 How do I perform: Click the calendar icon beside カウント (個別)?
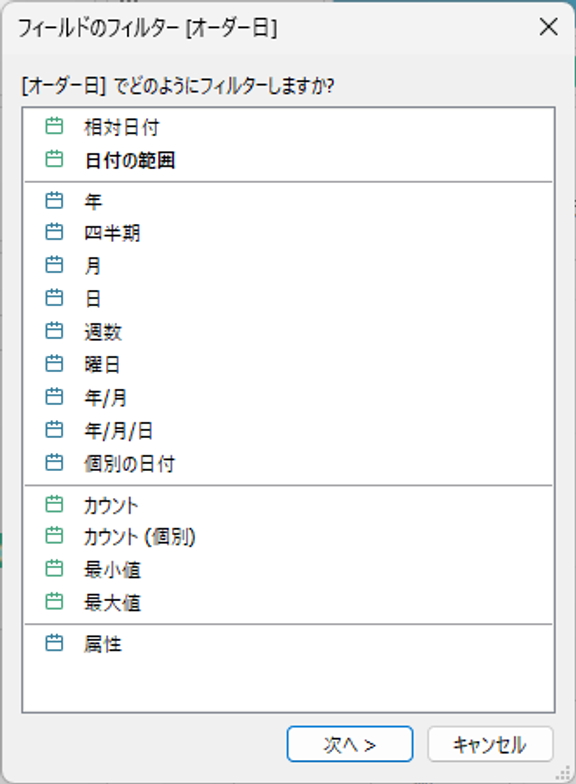point(54,536)
